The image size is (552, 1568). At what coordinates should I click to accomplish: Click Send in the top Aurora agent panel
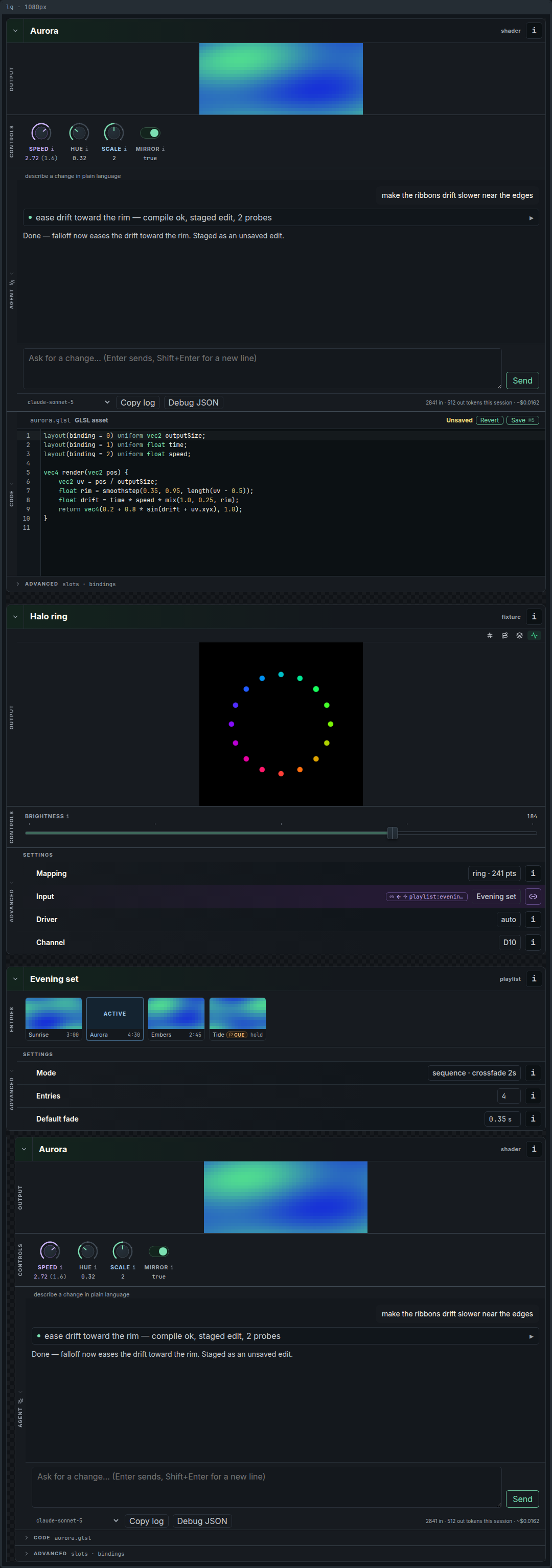click(522, 380)
